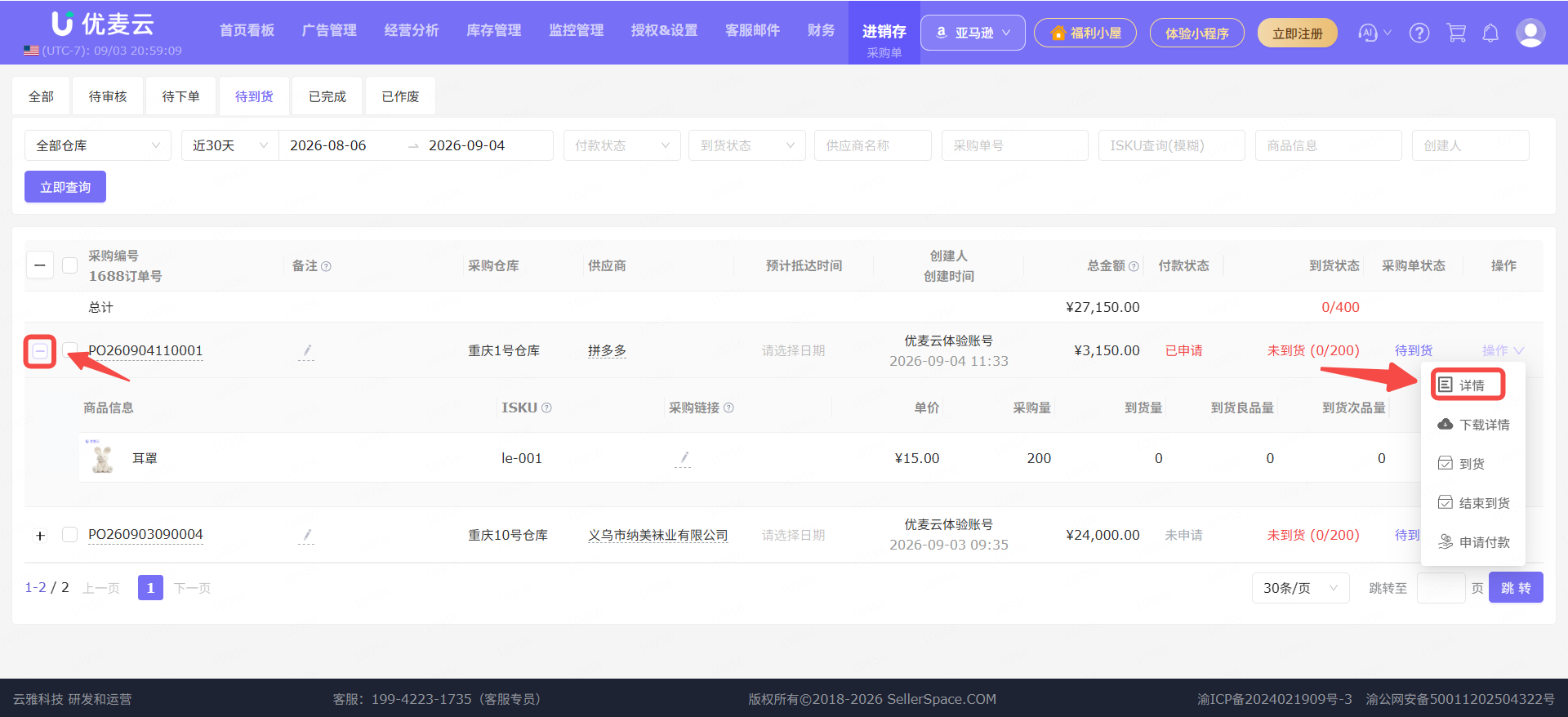Click the 福利小屋 button

coord(1085,33)
